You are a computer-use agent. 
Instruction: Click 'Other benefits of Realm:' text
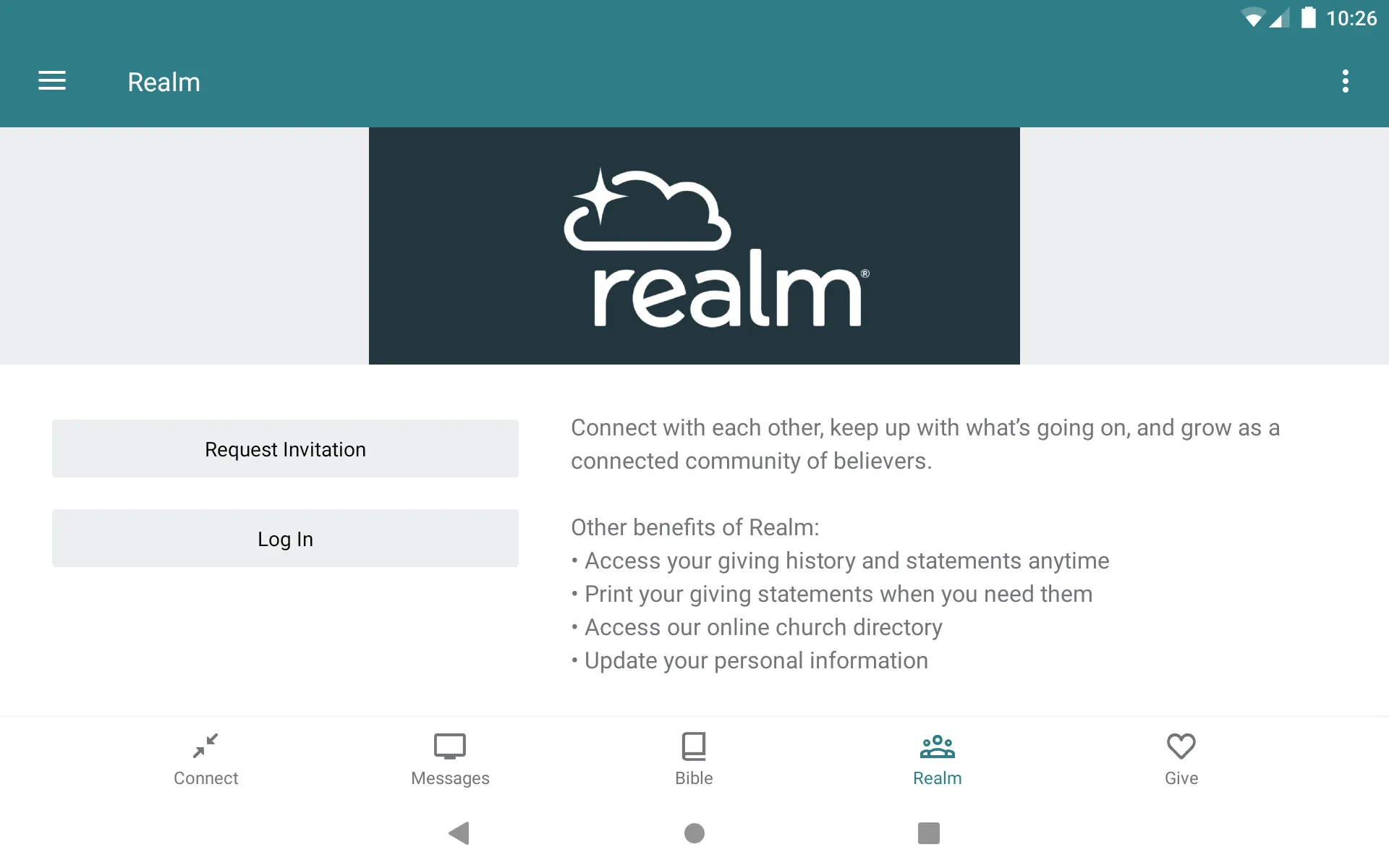click(x=695, y=527)
